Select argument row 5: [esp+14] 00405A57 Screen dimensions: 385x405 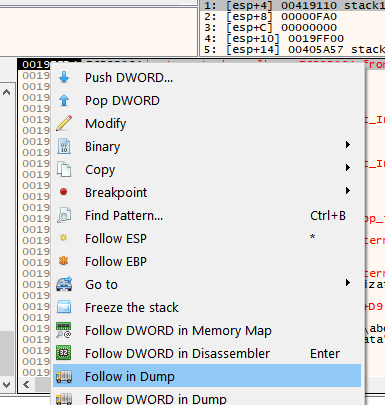coord(292,49)
